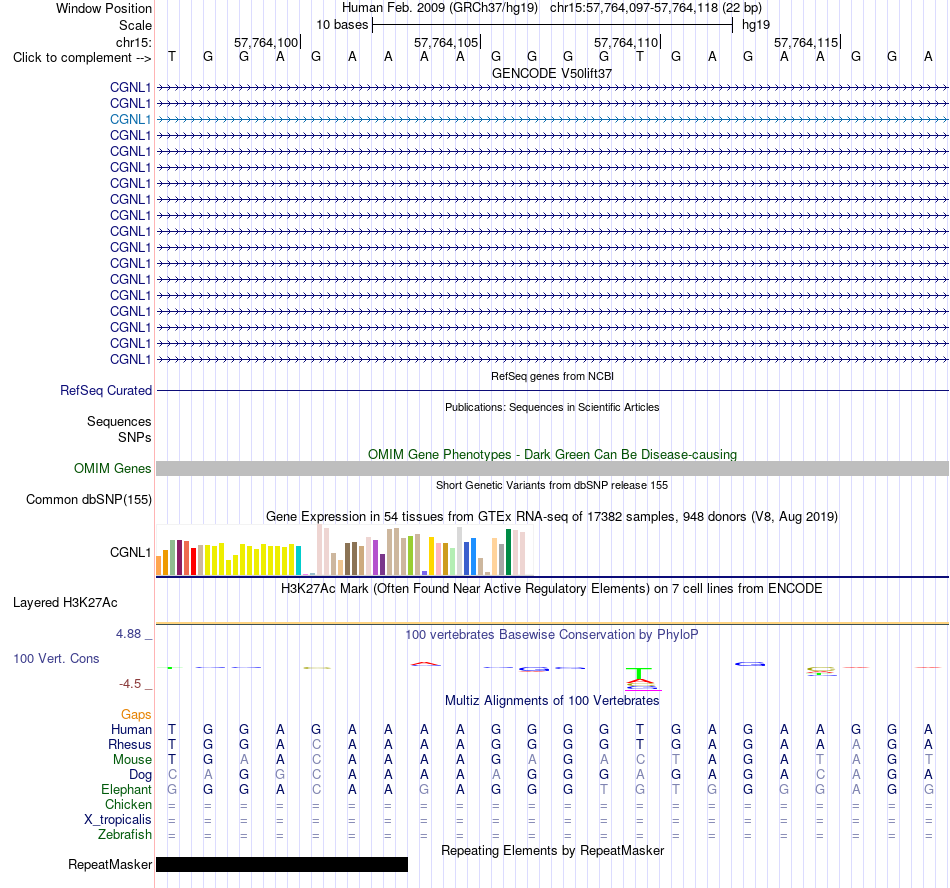The image size is (950, 888).
Task: Select the "X_tropicalis" alignment row label
Action: coord(118,820)
